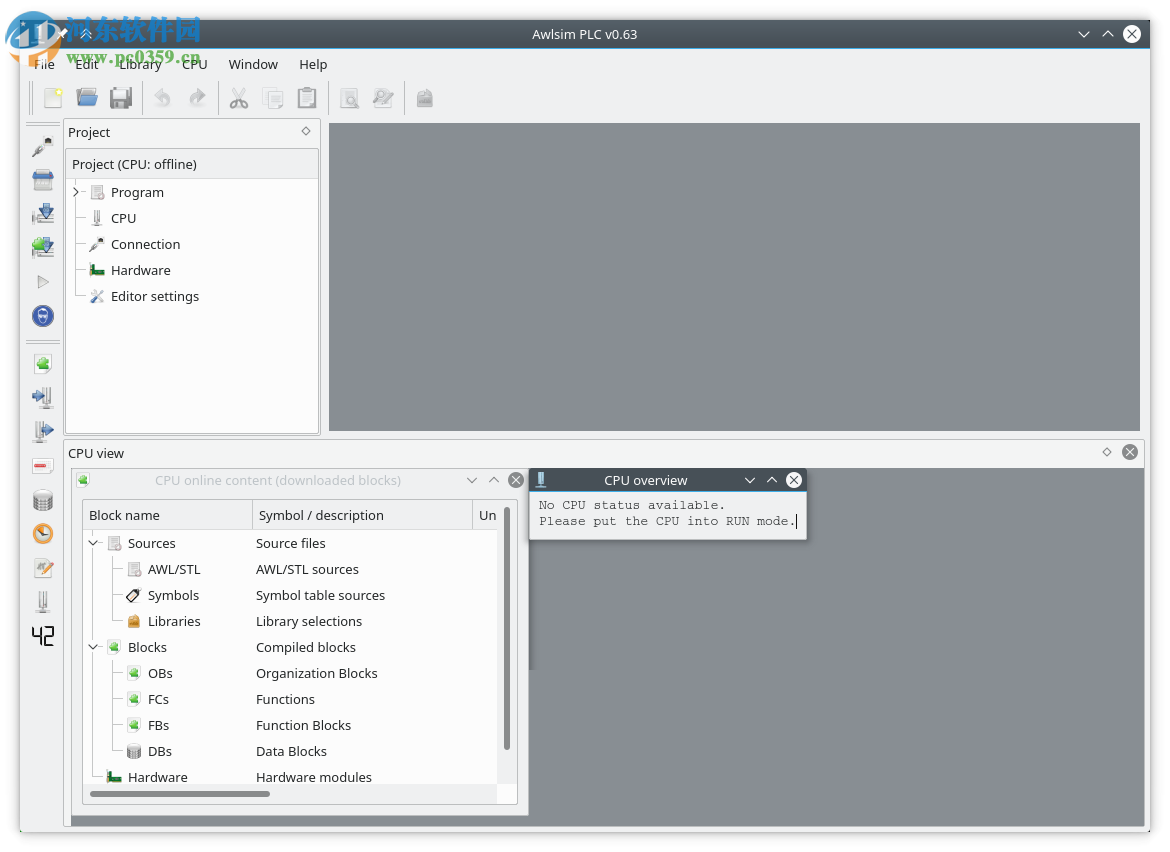Cut the selection using the scissors icon
This screenshot has height=852, width=1170.
pos(239,97)
